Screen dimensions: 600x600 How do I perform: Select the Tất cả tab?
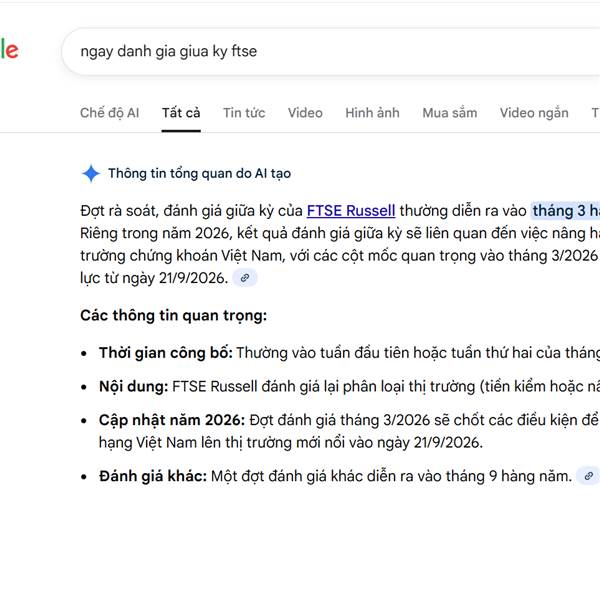(181, 113)
